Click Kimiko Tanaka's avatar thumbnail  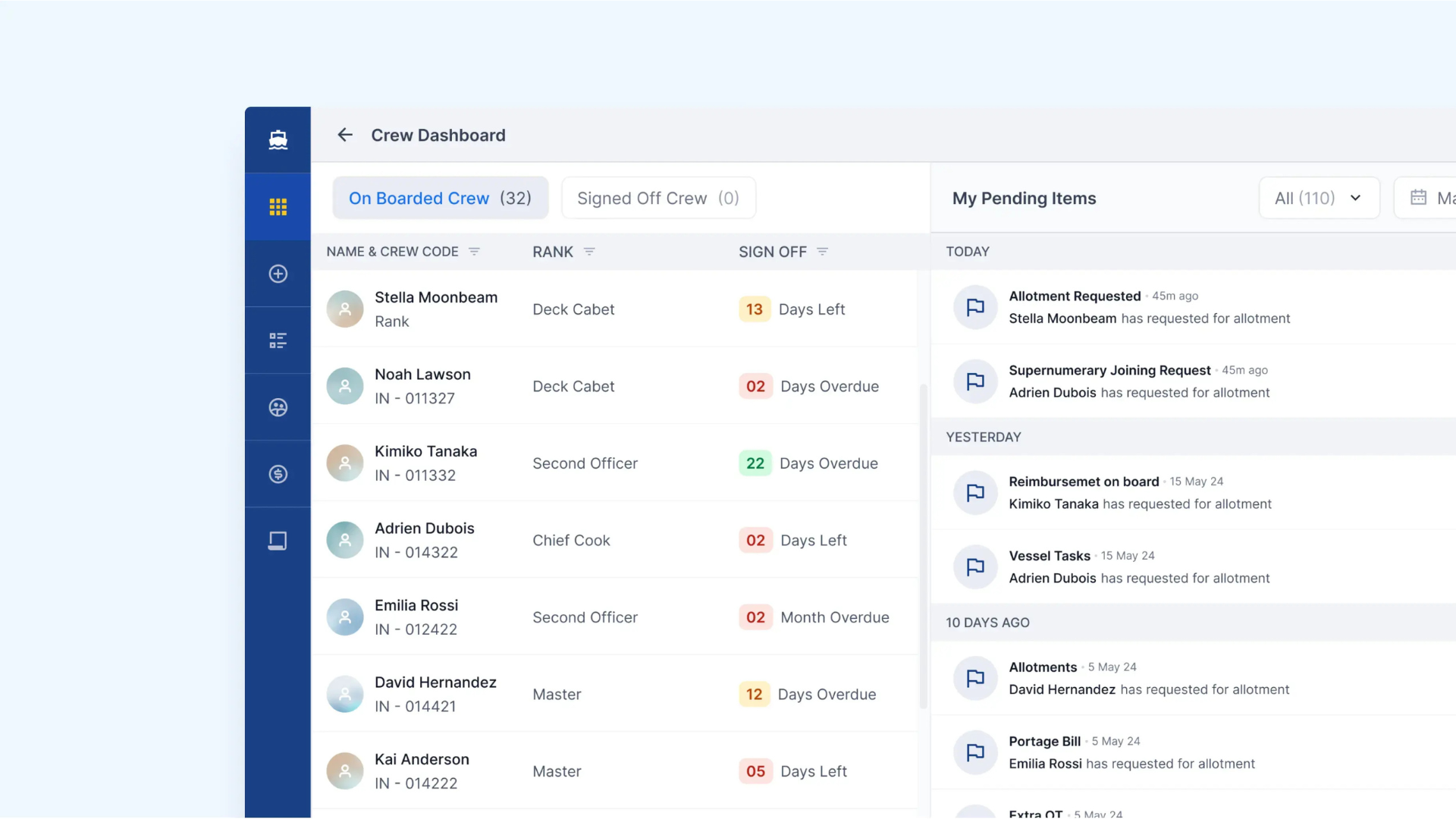tap(345, 463)
